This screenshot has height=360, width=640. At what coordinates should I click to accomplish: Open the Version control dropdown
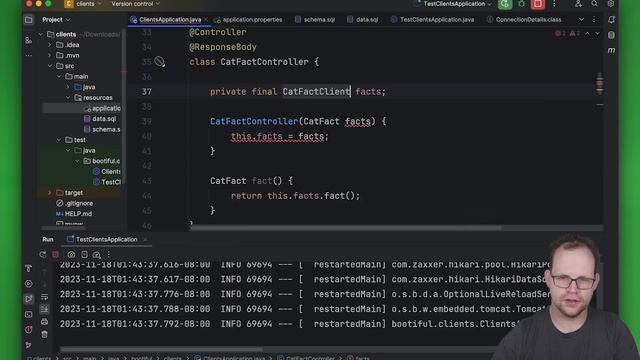(x=136, y=4)
